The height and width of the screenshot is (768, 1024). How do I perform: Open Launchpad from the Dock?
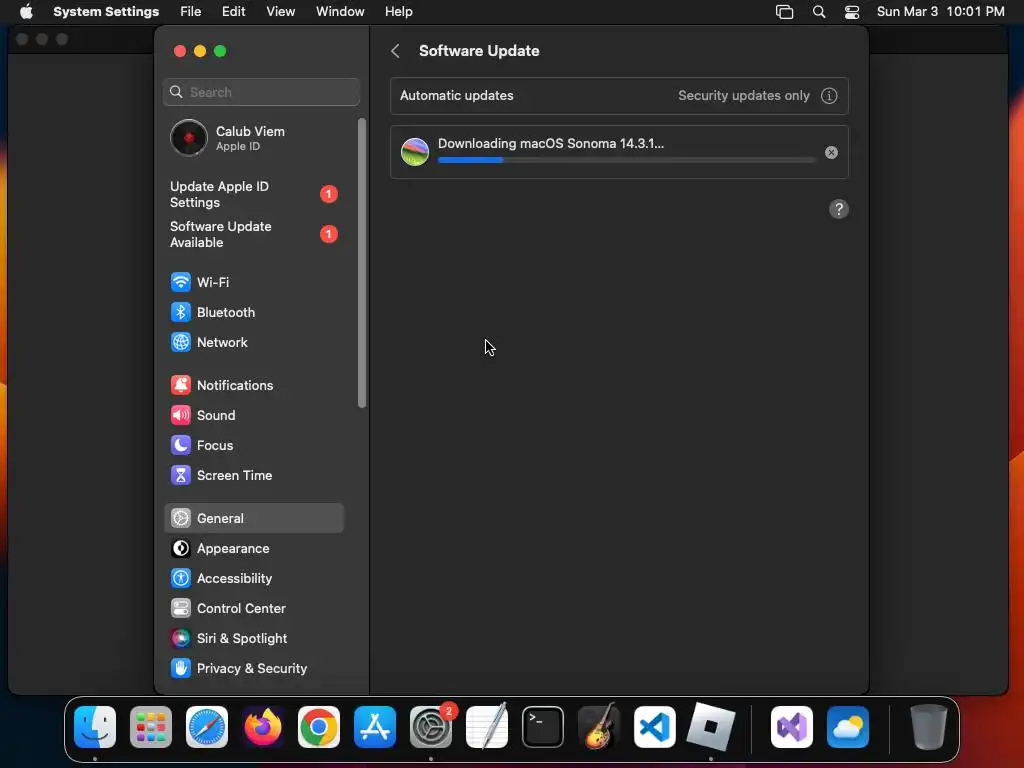coord(151,727)
